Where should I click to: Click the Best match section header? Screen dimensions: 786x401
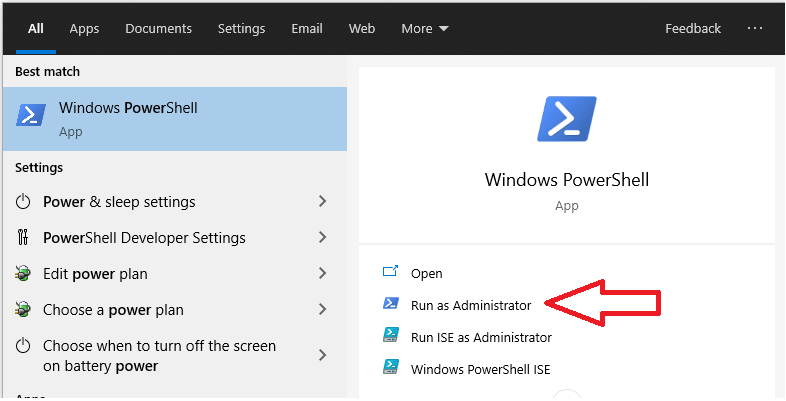click(47, 72)
